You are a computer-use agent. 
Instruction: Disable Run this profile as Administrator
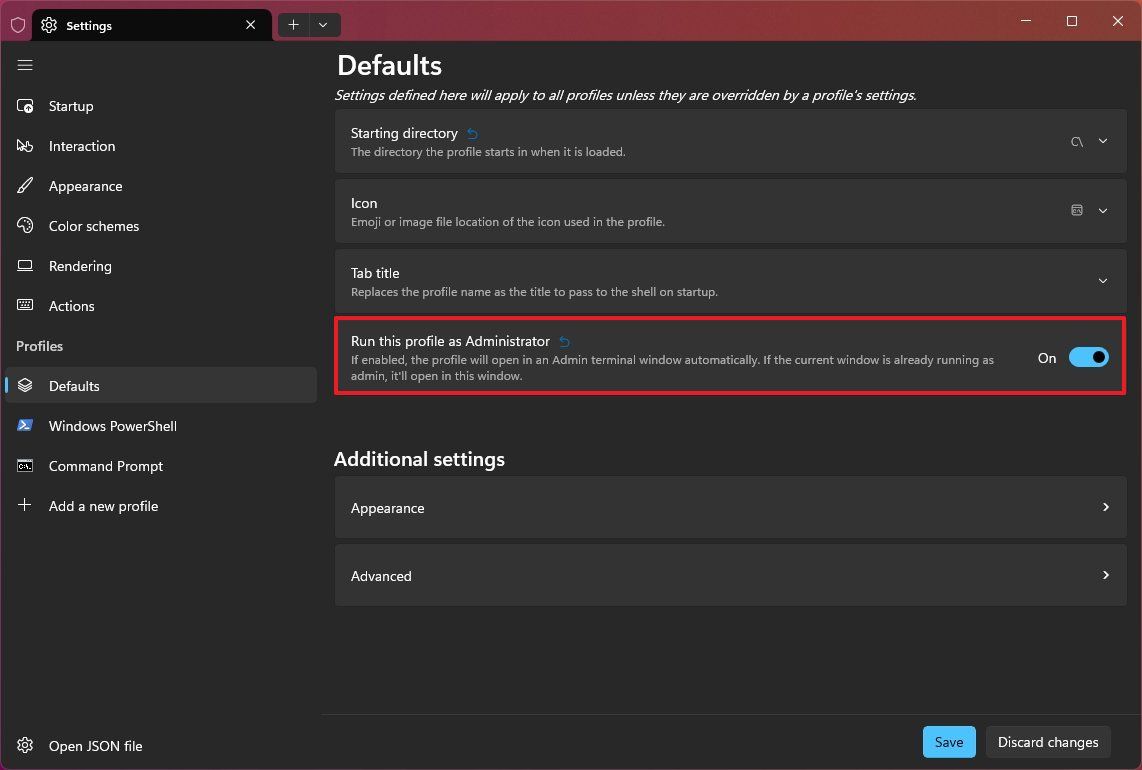click(1089, 357)
